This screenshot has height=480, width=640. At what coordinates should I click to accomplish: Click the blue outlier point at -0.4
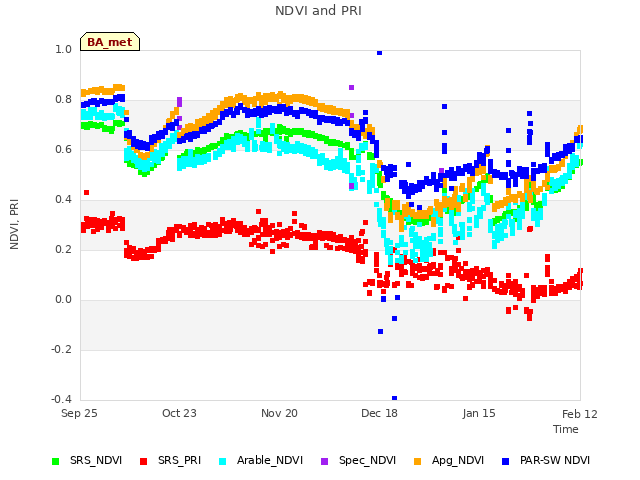394,398
